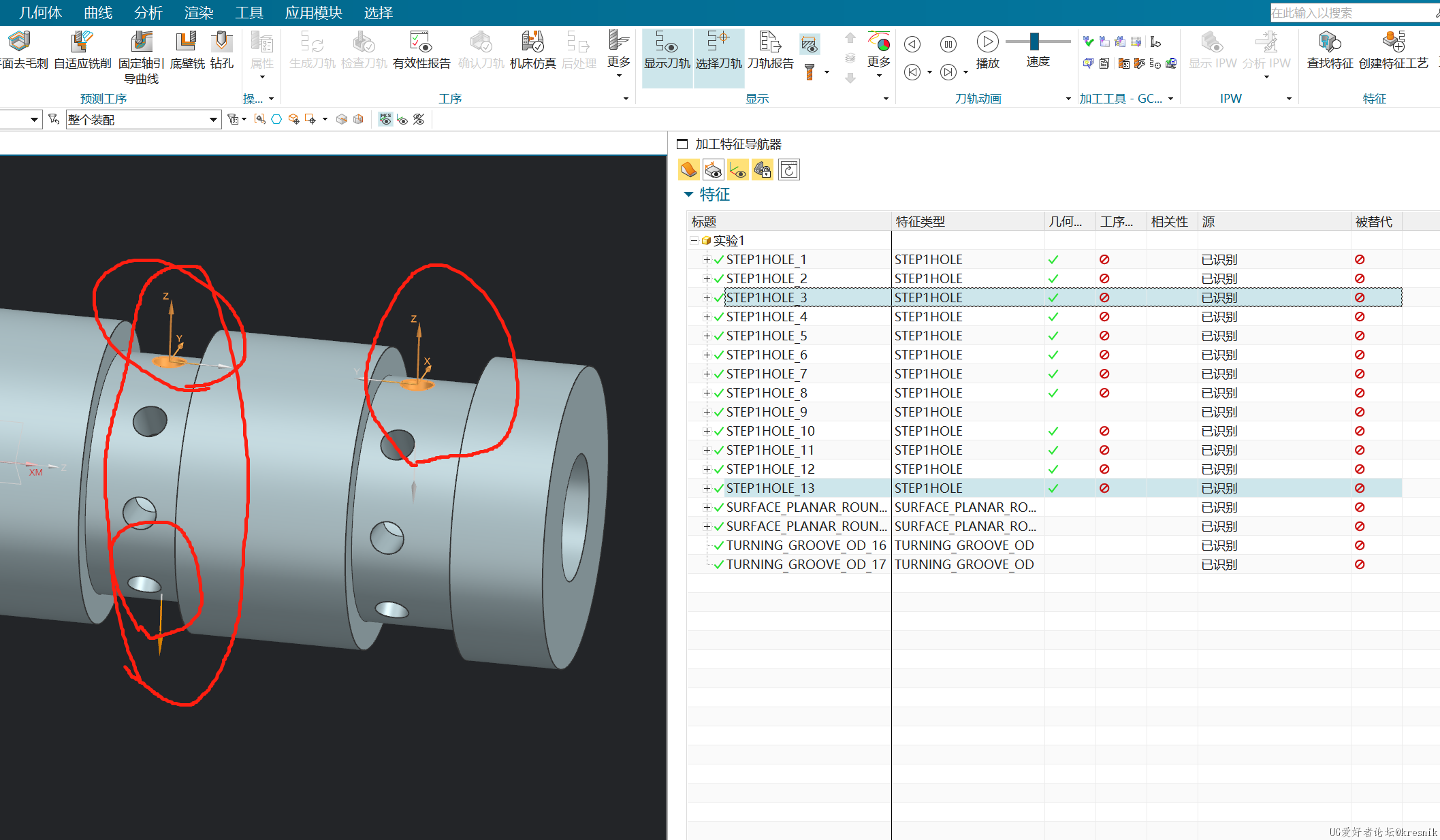Open the 分析 menu tab
The width and height of the screenshot is (1440, 840).
(x=148, y=13)
